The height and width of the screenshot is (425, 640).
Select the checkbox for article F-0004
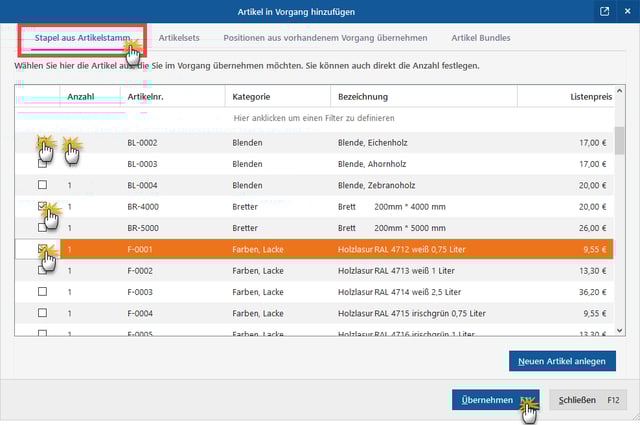pos(42,312)
